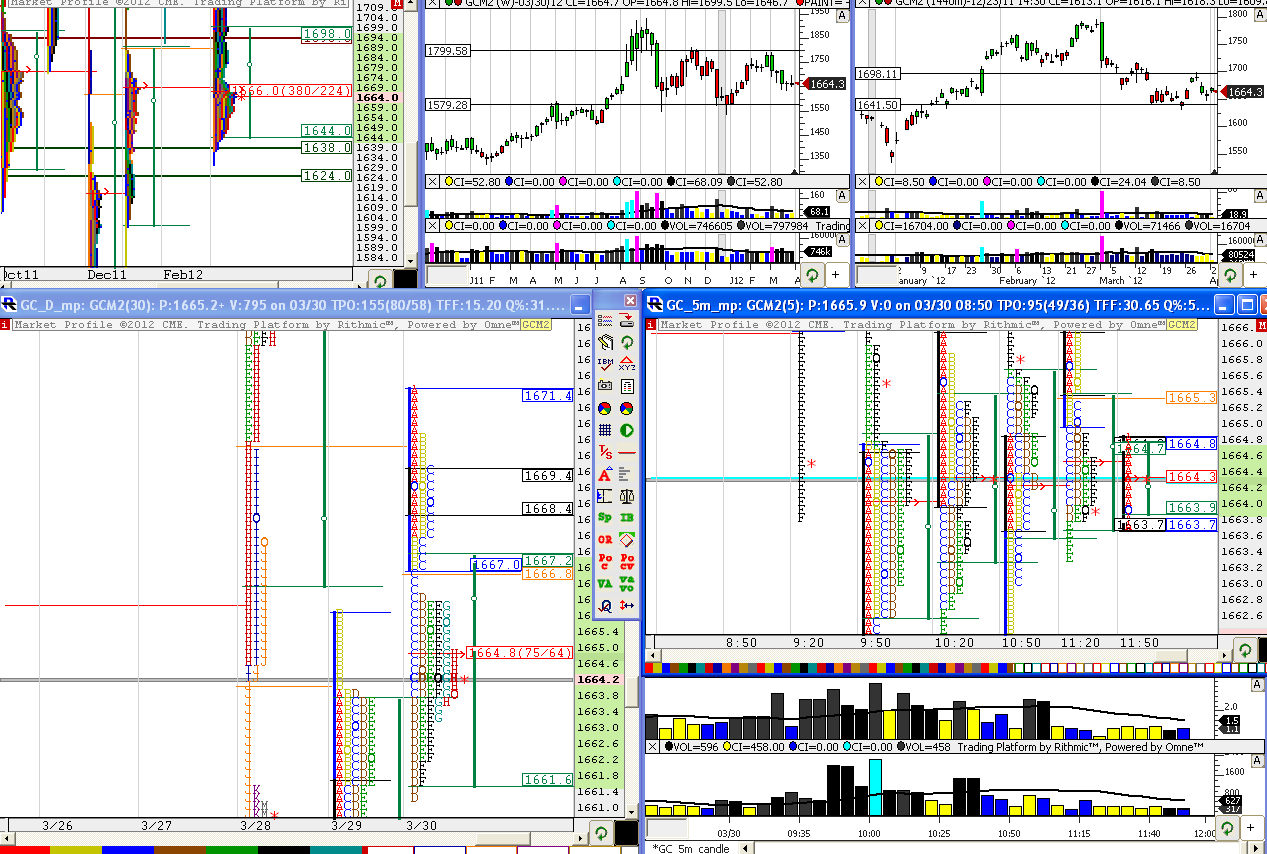Click the 1665.3 orange label in GC_5m_mp

(x=1192, y=397)
